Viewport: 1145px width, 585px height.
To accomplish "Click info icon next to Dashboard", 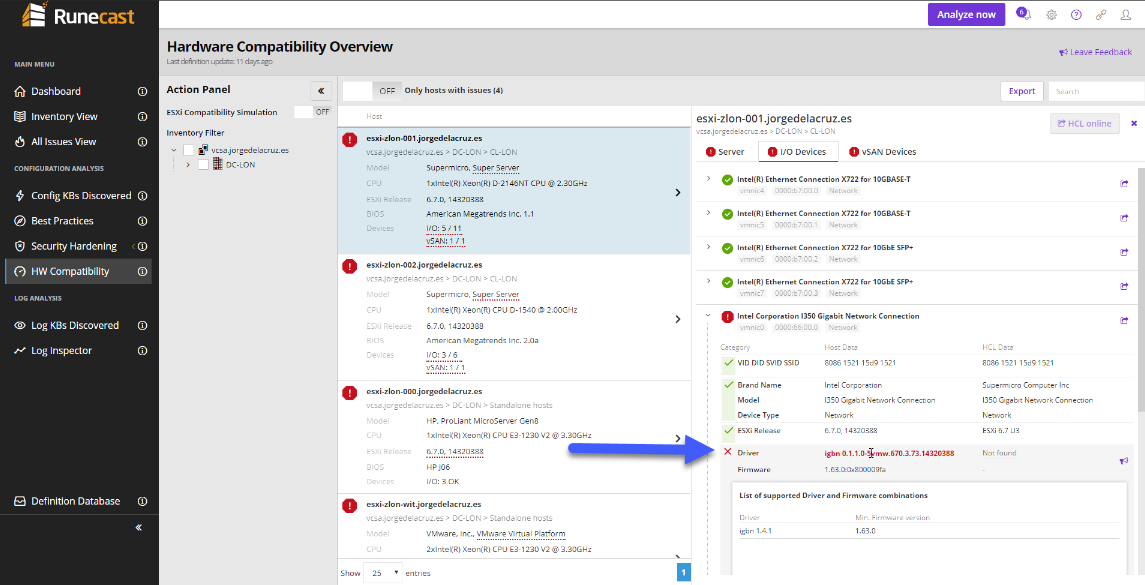I will pos(142,91).
